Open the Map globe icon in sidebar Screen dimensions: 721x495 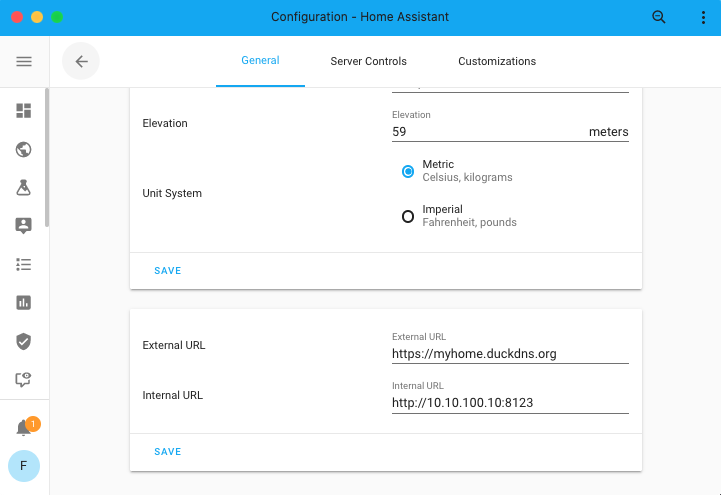[23, 149]
